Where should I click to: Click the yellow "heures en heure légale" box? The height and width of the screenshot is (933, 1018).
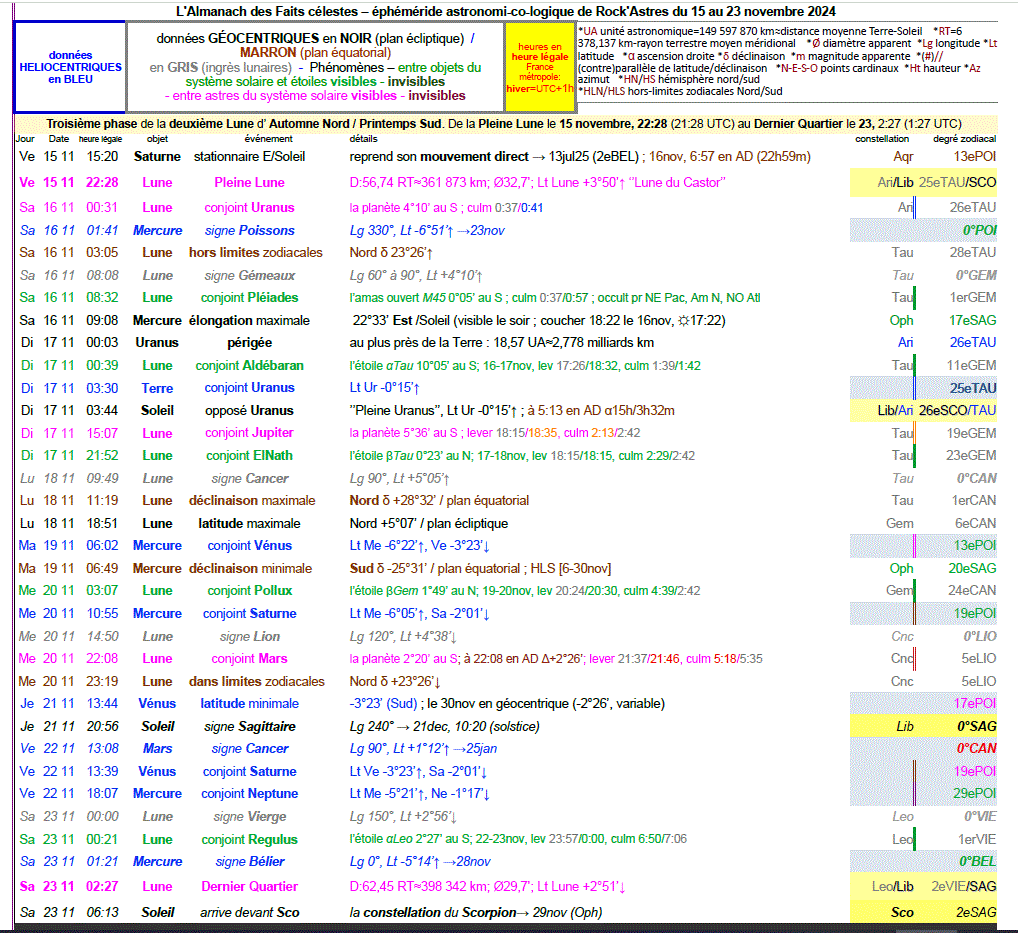(x=540, y=67)
